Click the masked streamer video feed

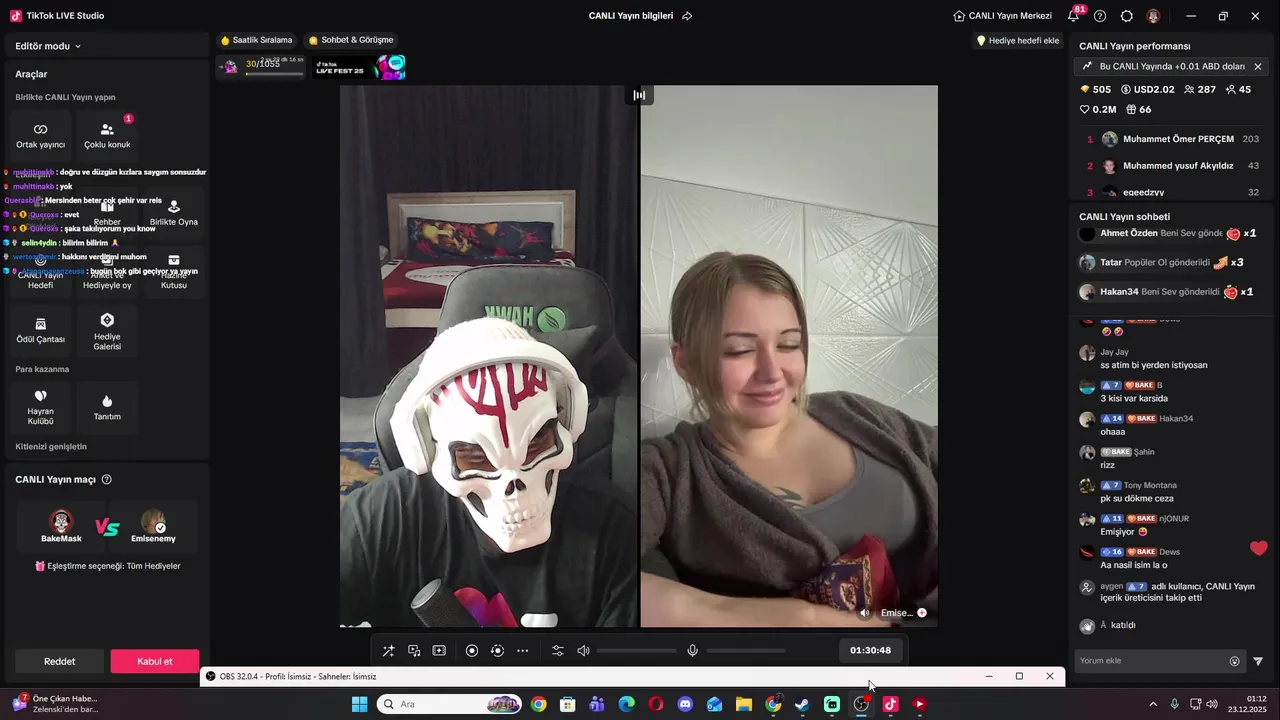click(489, 356)
